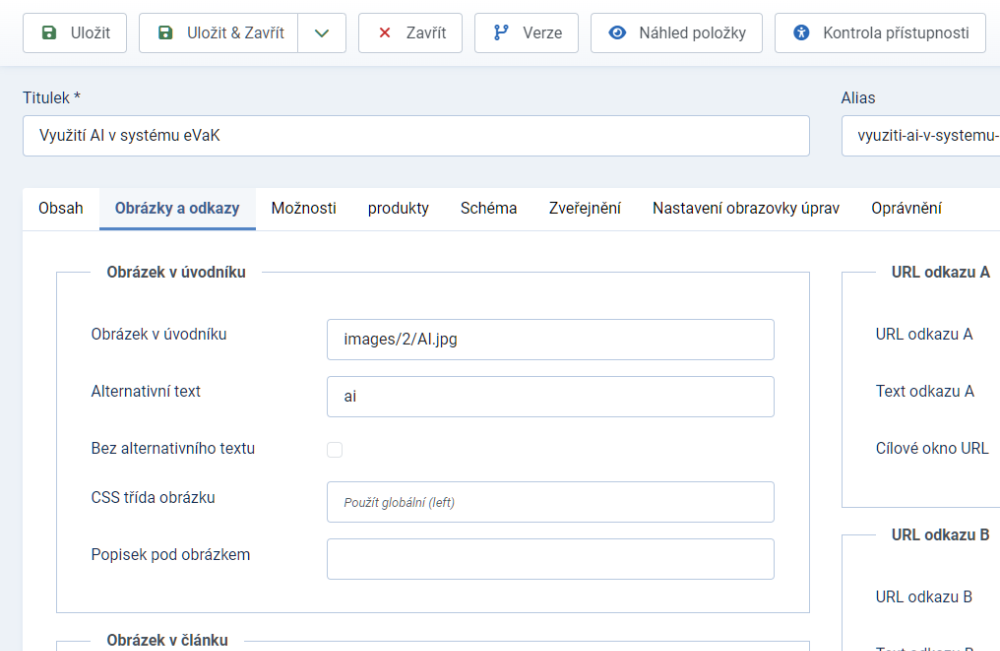Select the Možnosti tab
This screenshot has height=651, width=1000.
tap(303, 208)
